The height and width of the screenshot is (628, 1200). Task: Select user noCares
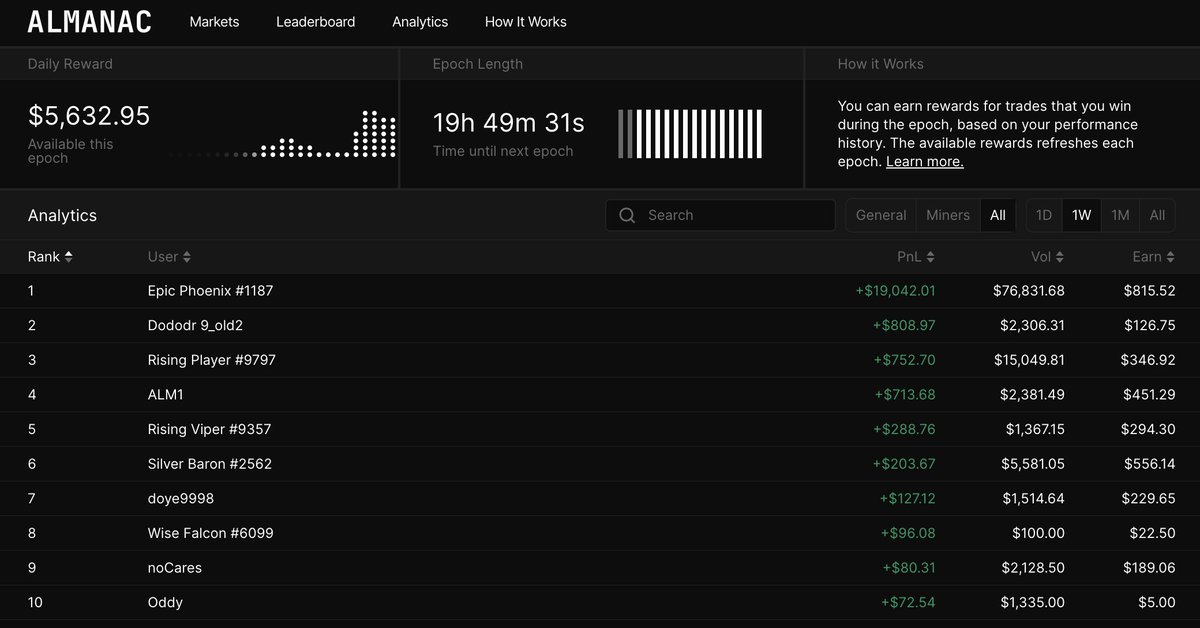[x=174, y=568]
